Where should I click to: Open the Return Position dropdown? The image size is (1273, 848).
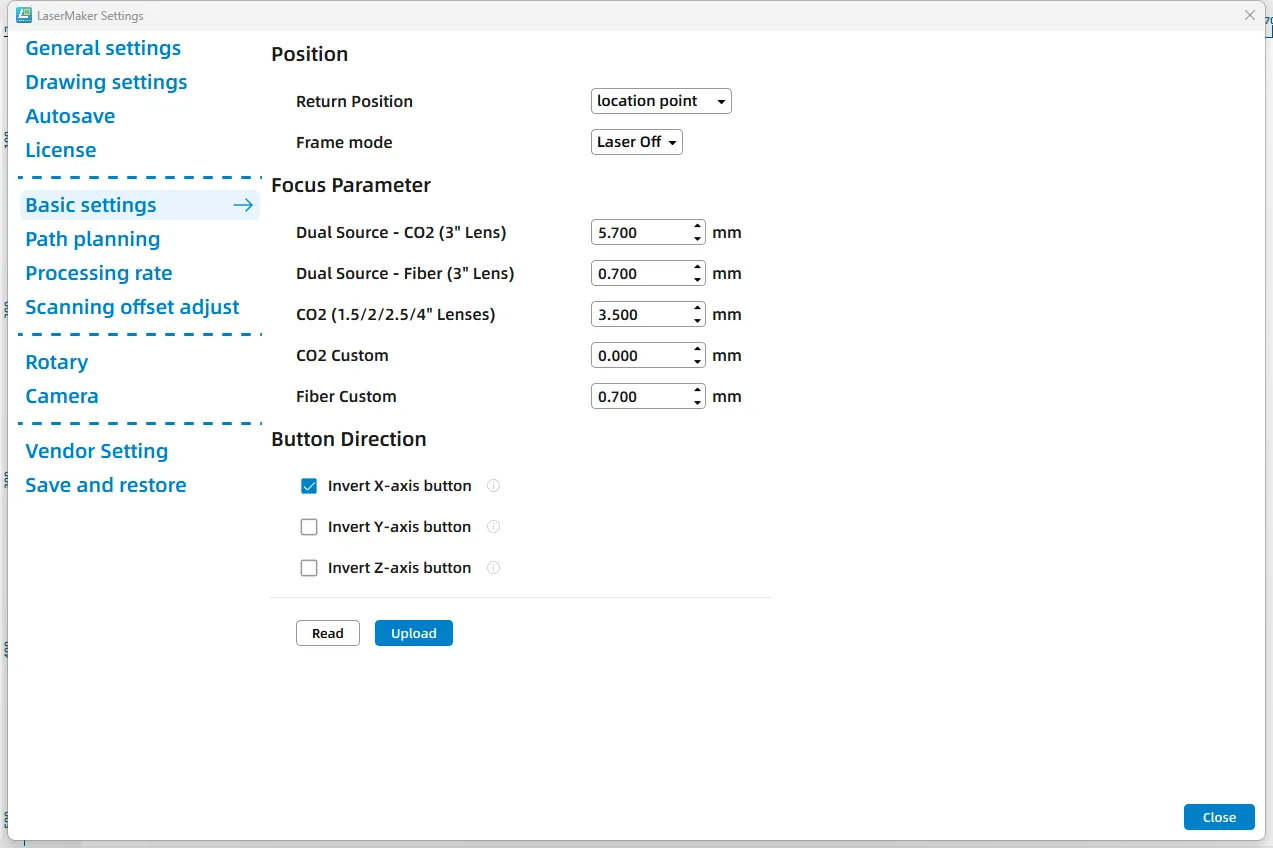(661, 101)
